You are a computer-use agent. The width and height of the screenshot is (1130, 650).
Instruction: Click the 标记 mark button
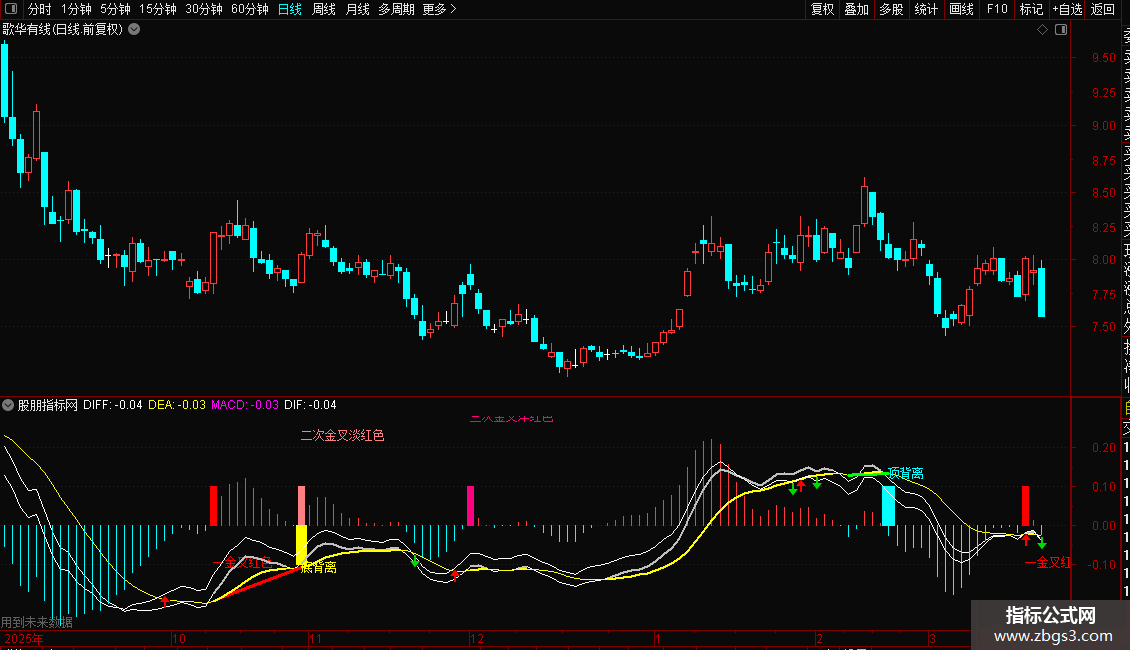[x=1031, y=9]
